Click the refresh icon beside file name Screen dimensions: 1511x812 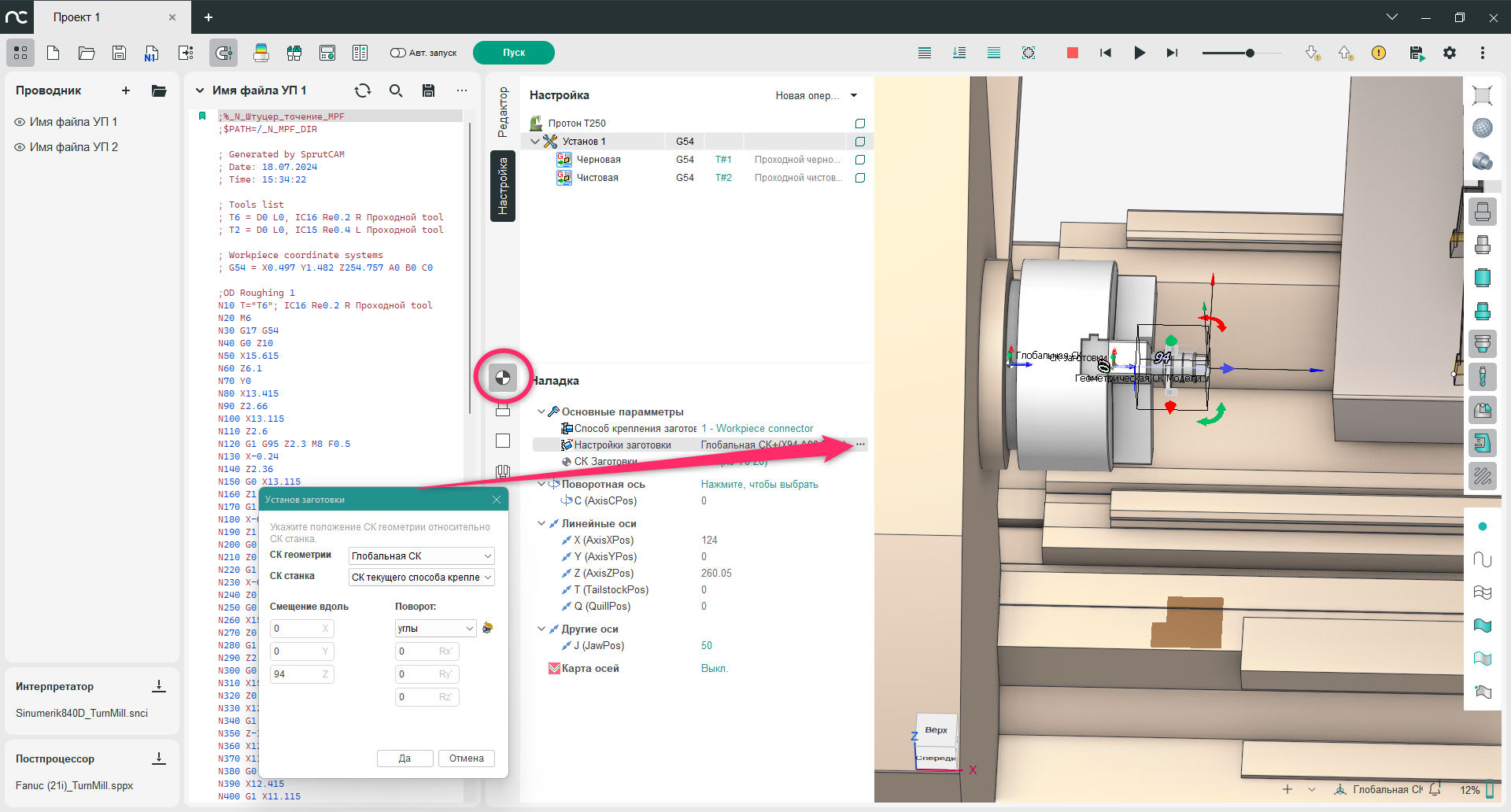click(363, 90)
